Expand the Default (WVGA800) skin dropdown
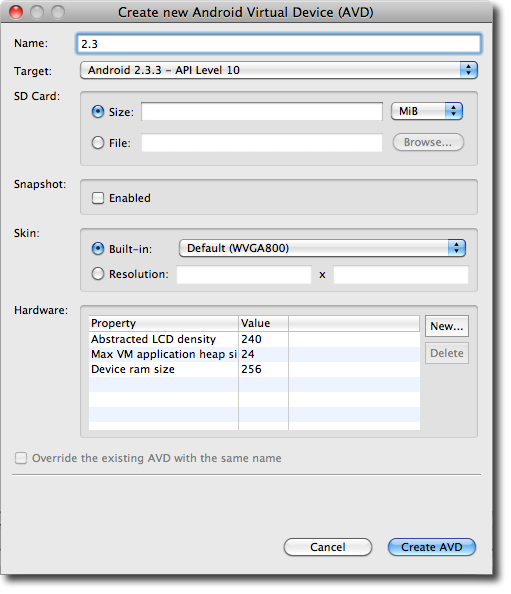 click(x=322, y=248)
